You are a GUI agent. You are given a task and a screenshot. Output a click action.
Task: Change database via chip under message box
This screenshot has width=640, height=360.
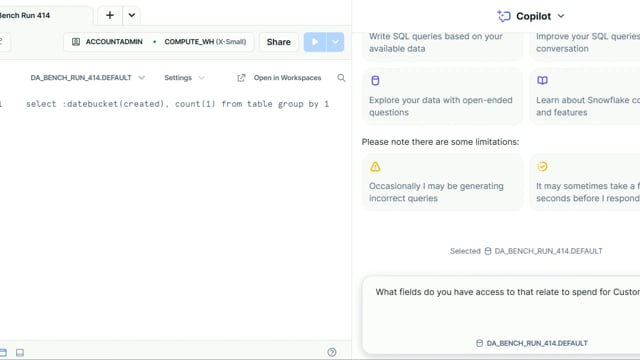coord(532,343)
